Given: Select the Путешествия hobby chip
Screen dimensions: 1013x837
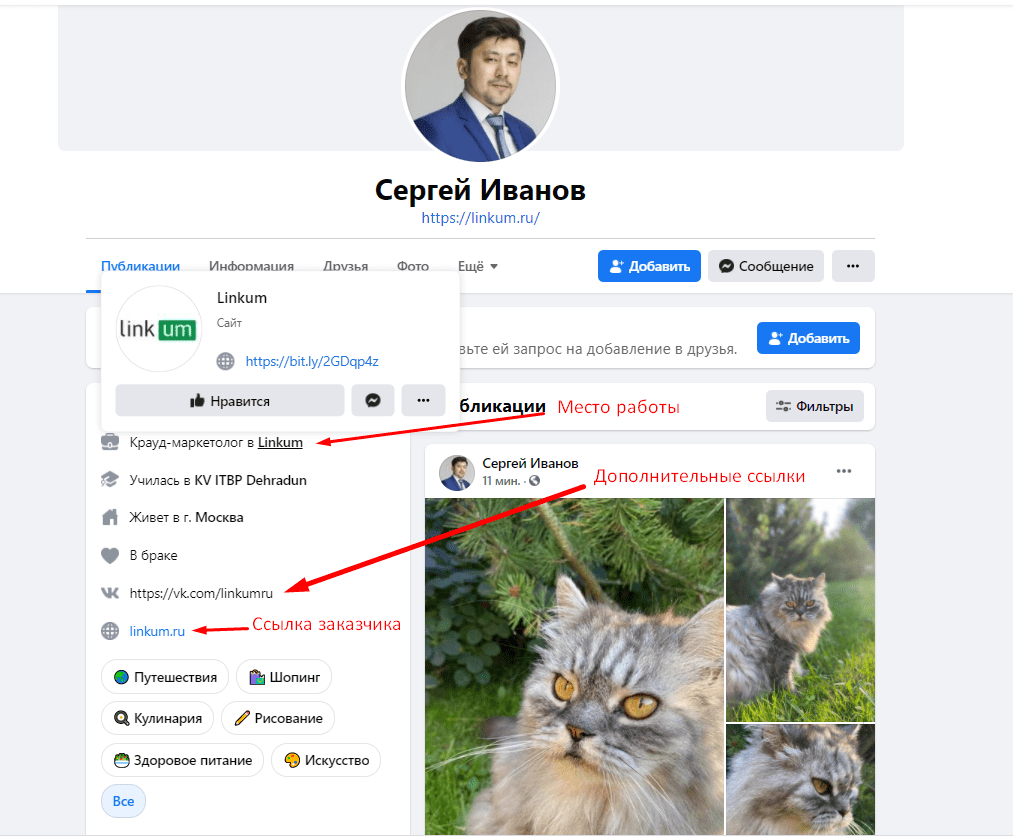Looking at the screenshot, I should [165, 677].
